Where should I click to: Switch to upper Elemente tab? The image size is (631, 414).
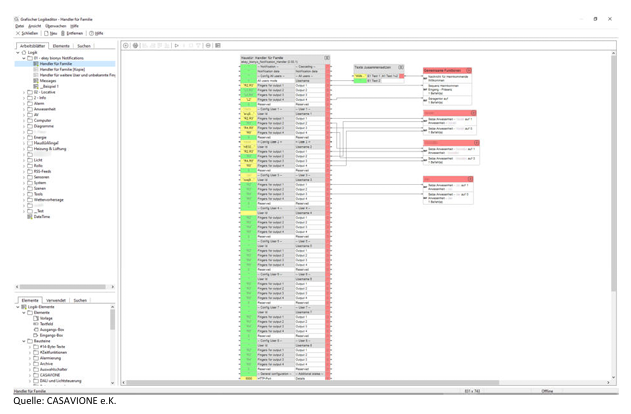pos(61,46)
